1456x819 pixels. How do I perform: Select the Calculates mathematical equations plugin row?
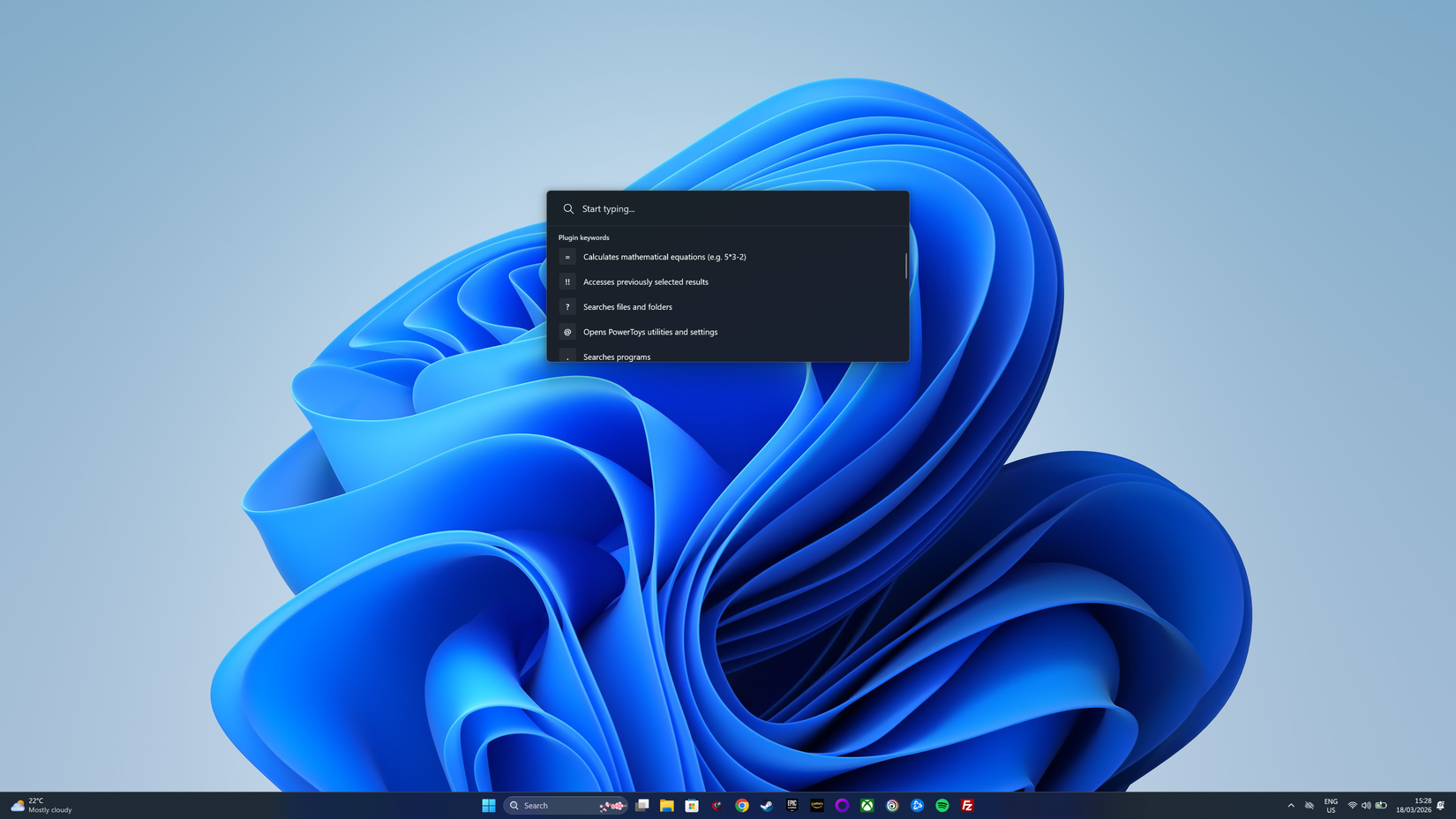pyautogui.click(x=727, y=257)
